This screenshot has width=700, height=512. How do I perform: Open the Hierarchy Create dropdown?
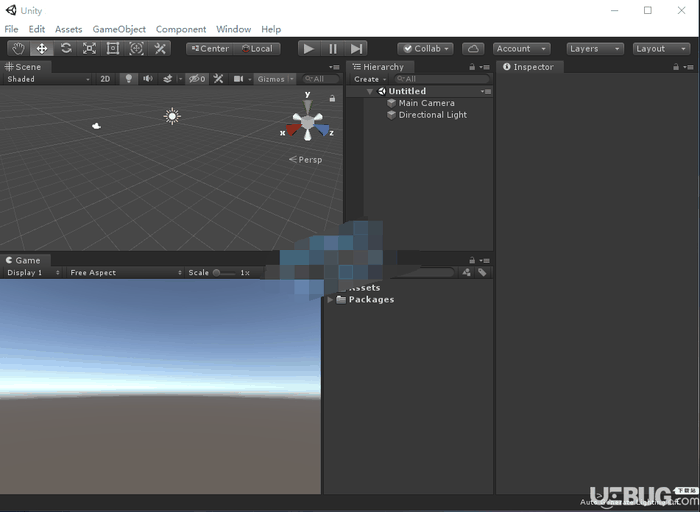(x=370, y=79)
